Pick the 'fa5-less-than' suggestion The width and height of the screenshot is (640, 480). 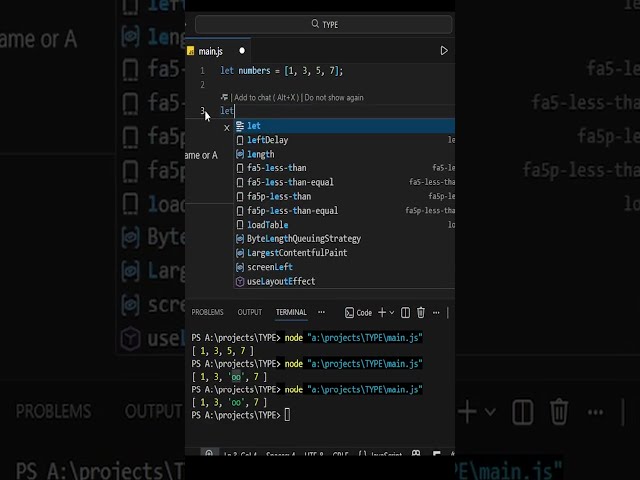pyautogui.click(x=344, y=168)
